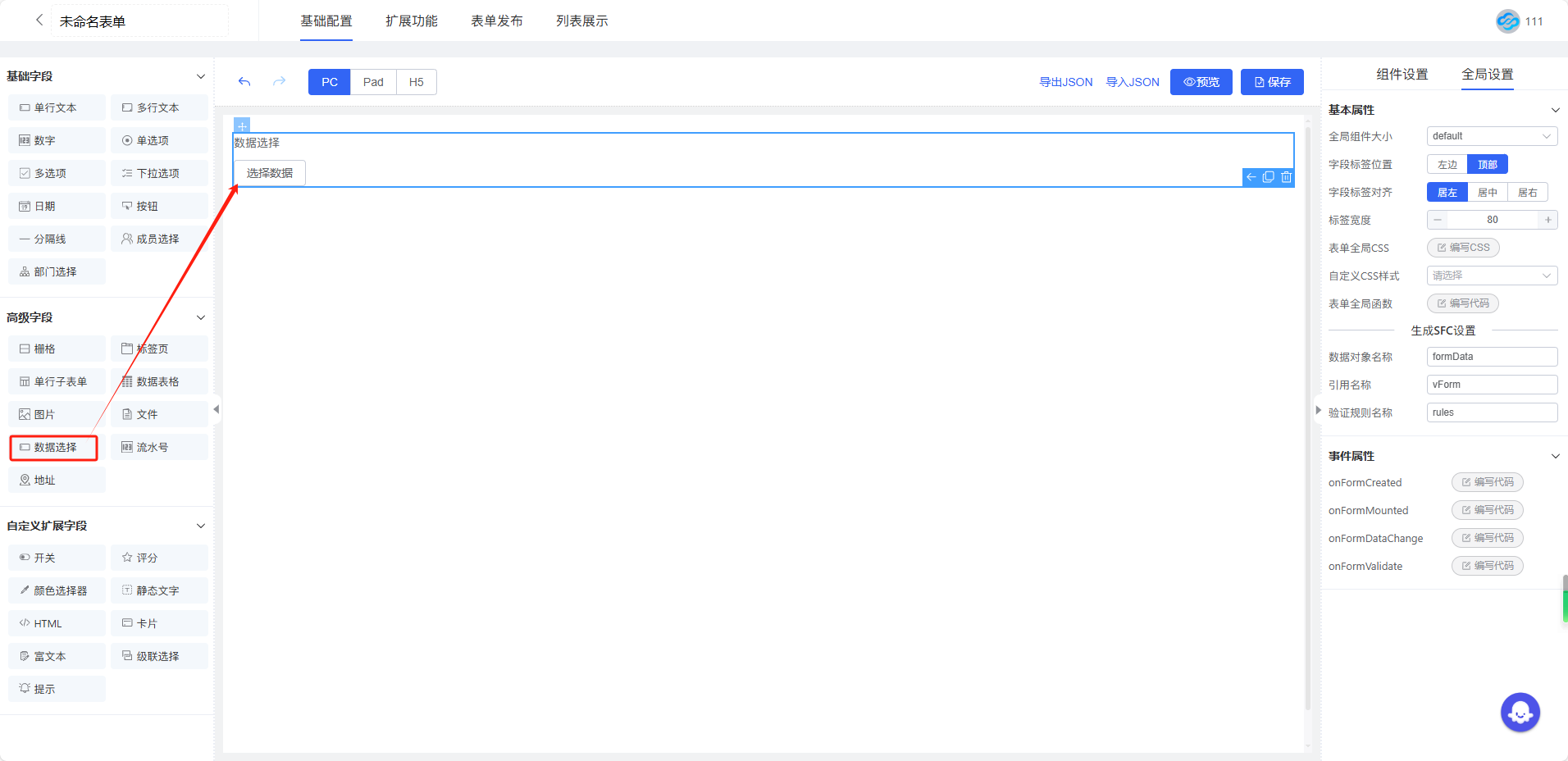Set field label position to 左边
The image size is (1568, 761).
tap(1447, 165)
